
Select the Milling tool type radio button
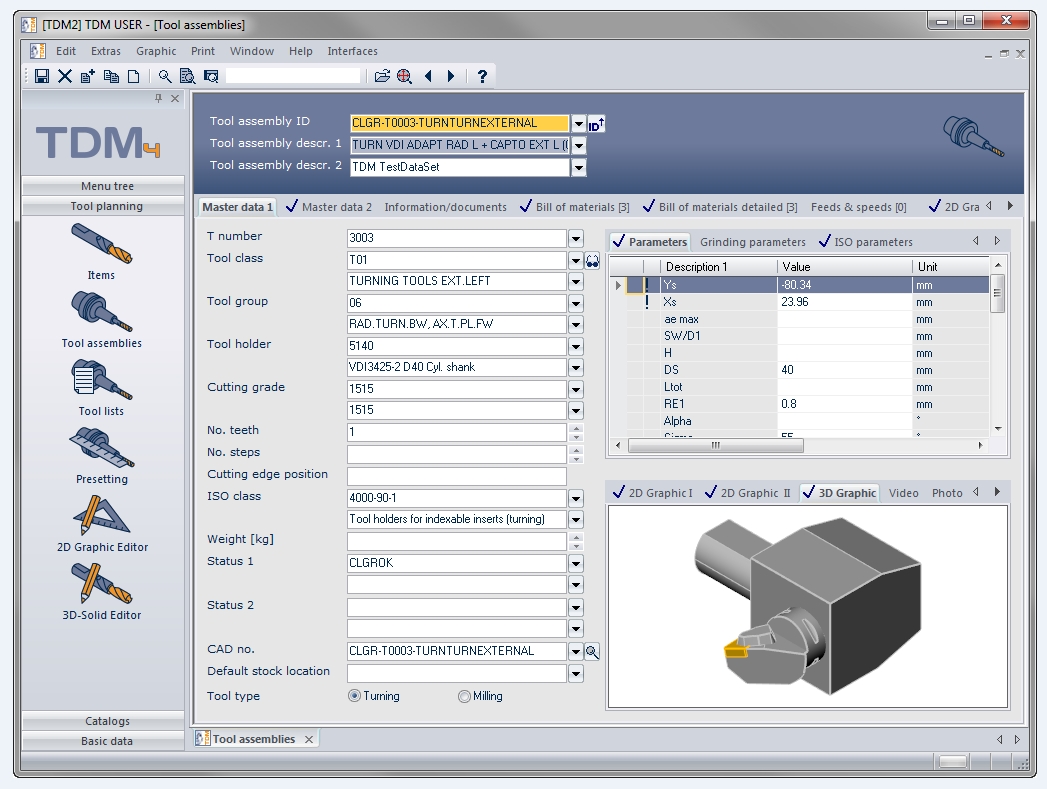(x=464, y=697)
